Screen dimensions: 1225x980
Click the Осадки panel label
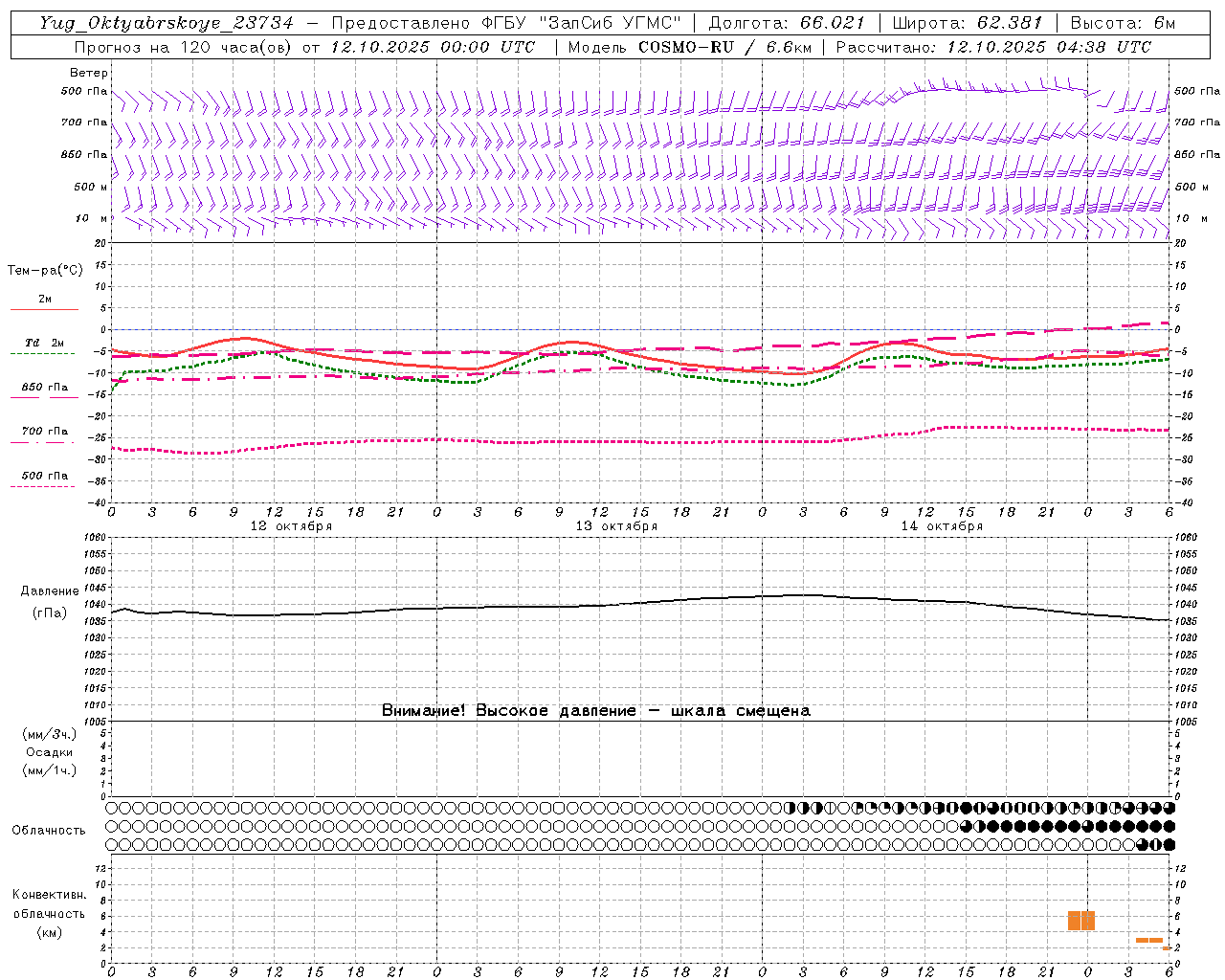[x=50, y=752]
